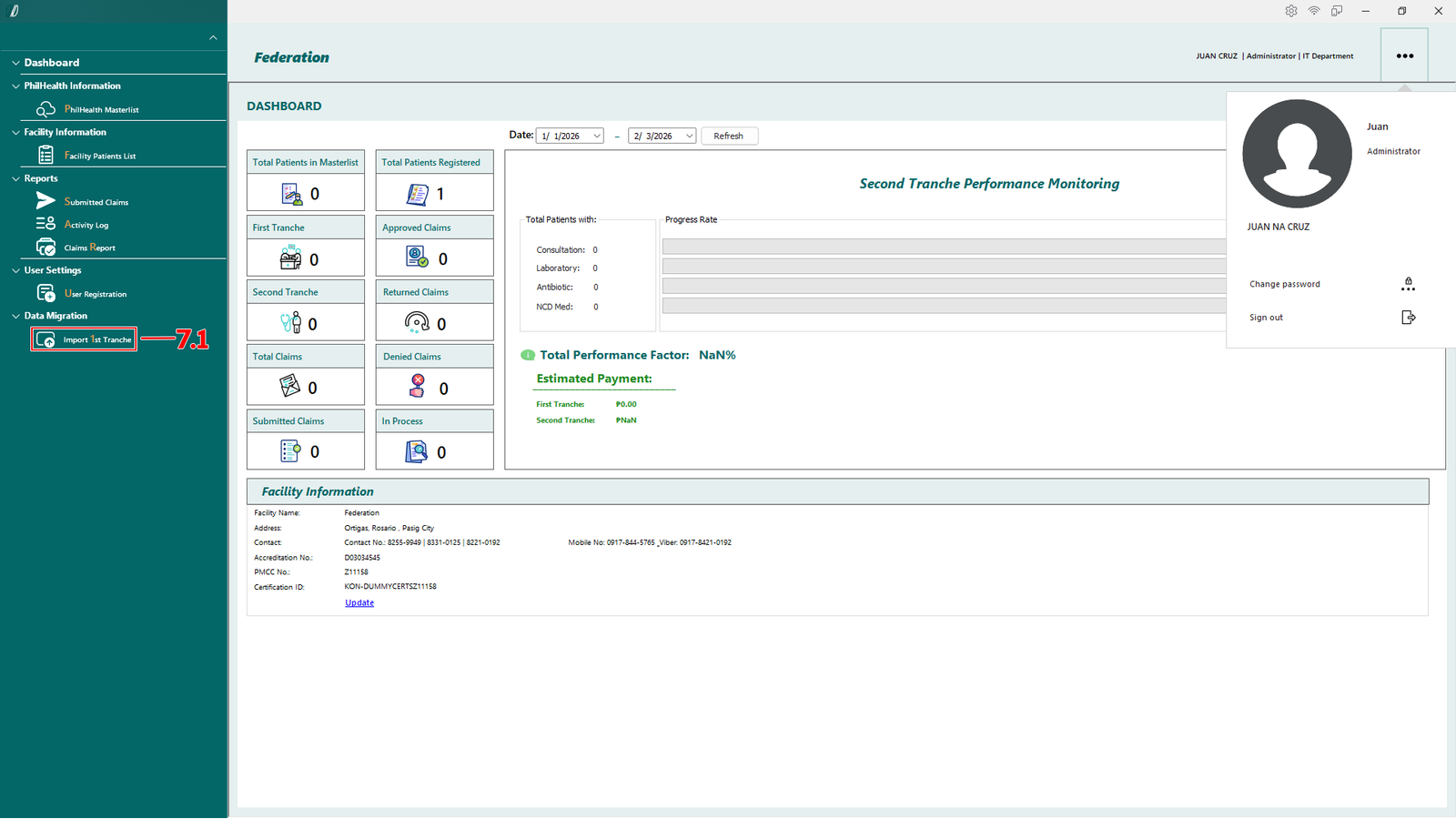The height and width of the screenshot is (819, 1456).
Task: Click the Consultation progress bar
Action: [x=944, y=247]
